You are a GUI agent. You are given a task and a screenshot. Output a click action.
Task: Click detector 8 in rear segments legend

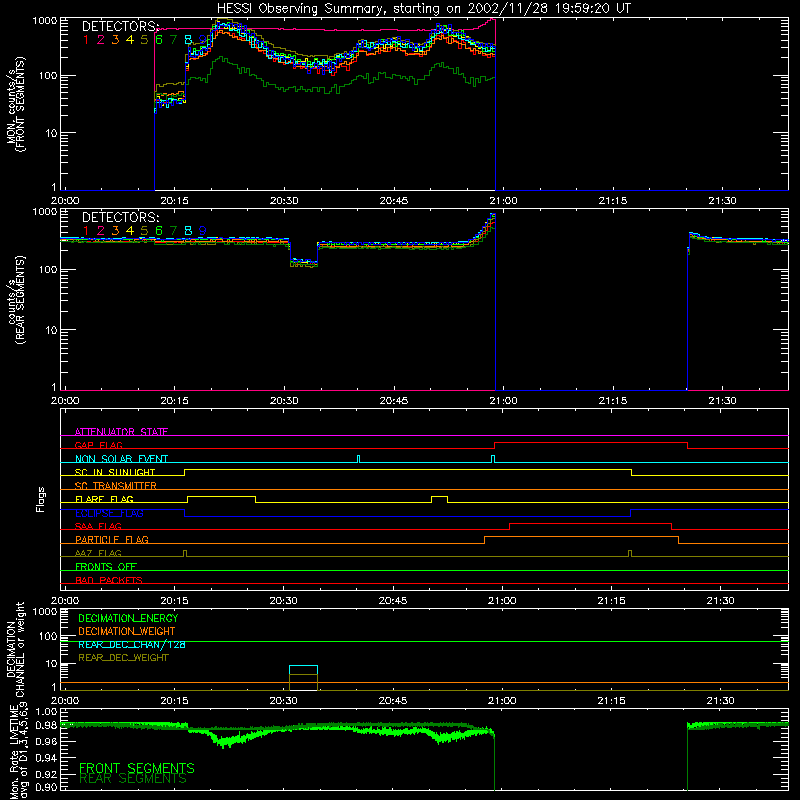tap(188, 231)
